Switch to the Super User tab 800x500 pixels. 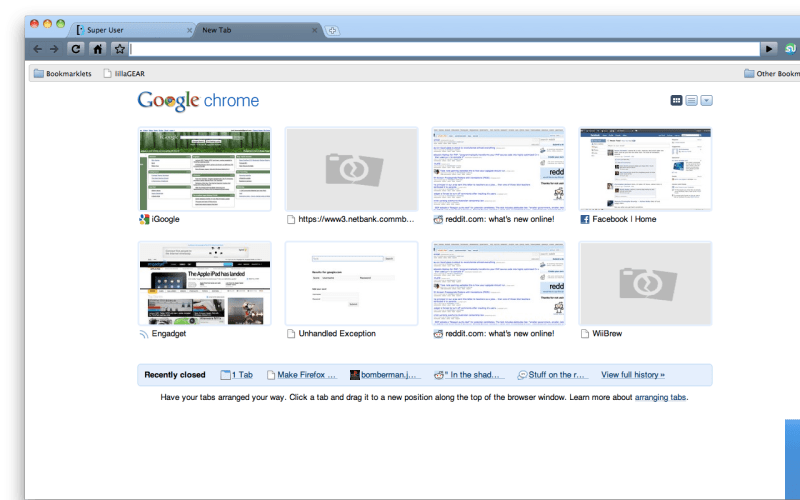tap(132, 30)
